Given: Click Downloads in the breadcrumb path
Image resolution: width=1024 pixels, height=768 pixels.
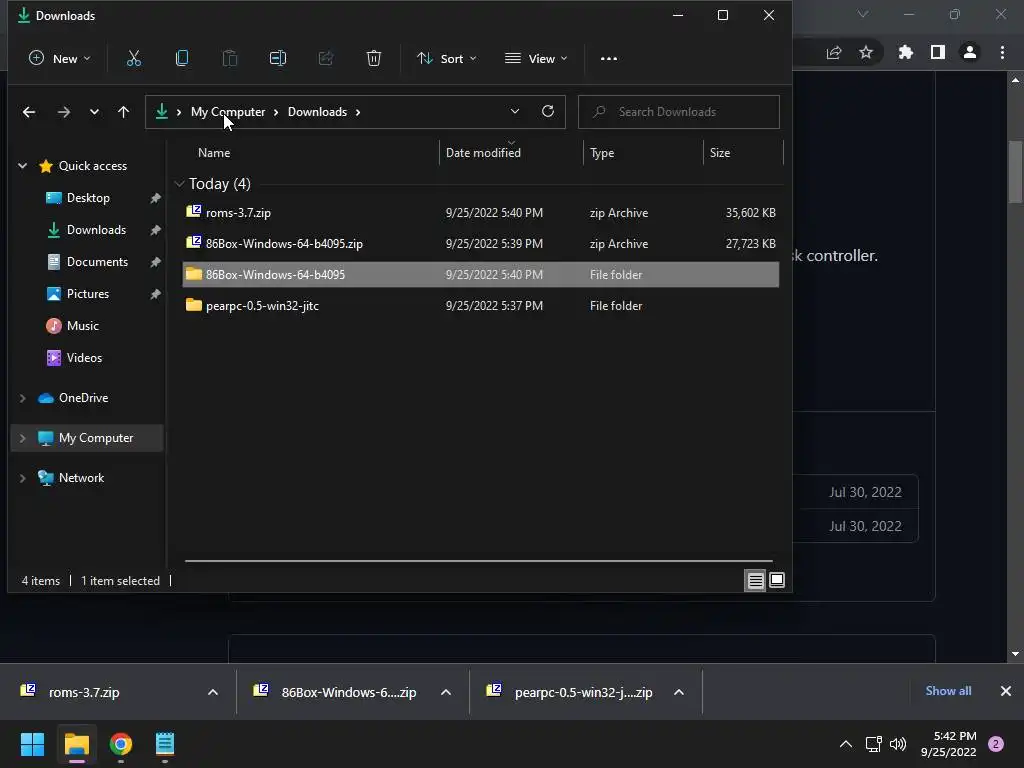Looking at the screenshot, I should (317, 112).
